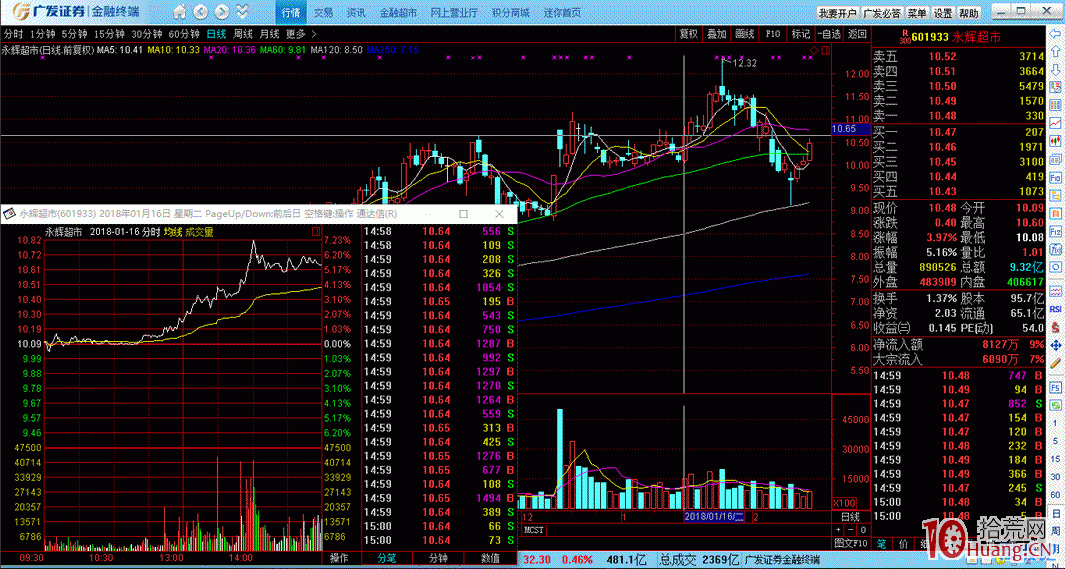Click the back navigation arrow
The width and height of the screenshot is (1065, 569).
tap(200, 12)
